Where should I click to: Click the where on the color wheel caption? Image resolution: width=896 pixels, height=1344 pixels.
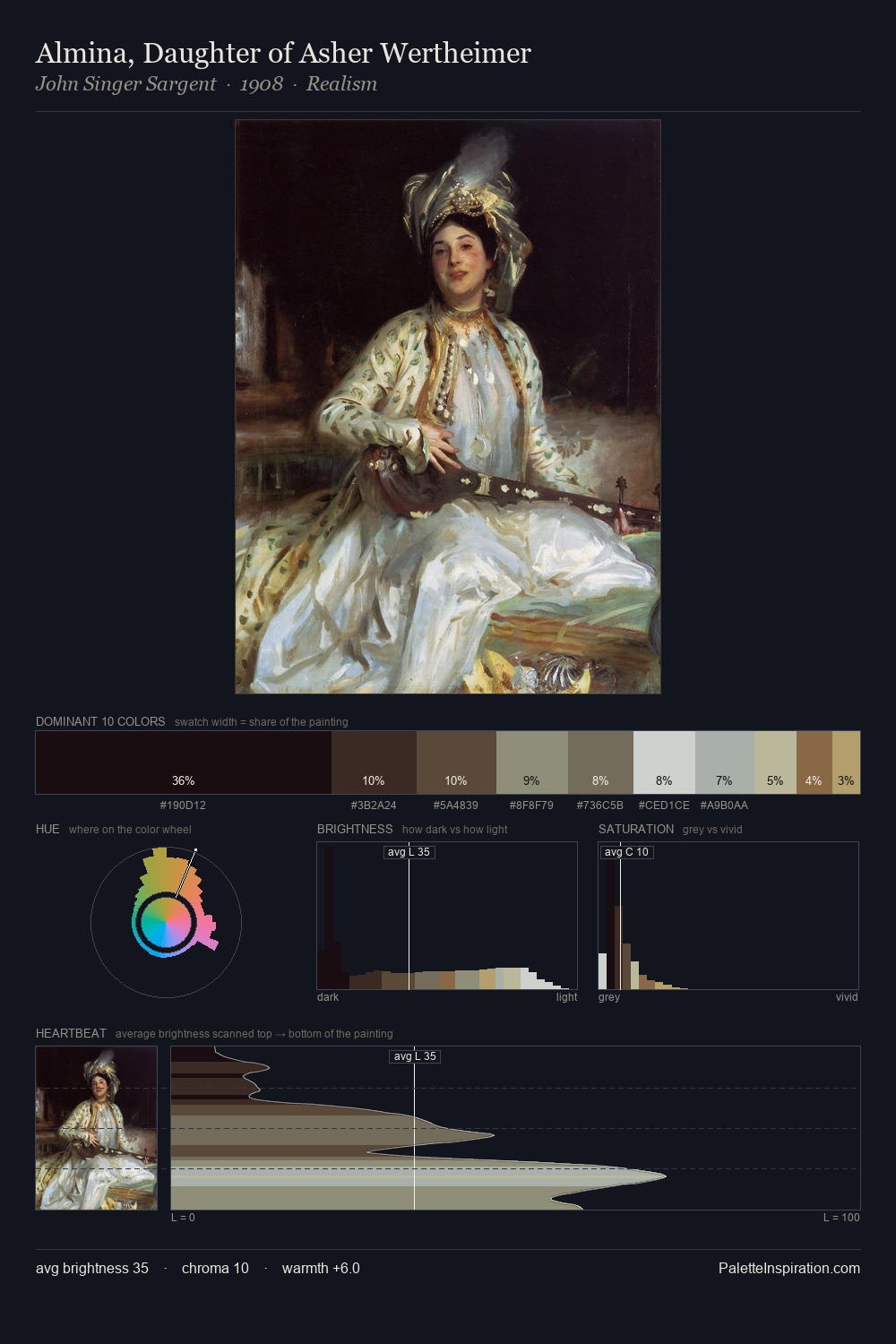(130, 830)
